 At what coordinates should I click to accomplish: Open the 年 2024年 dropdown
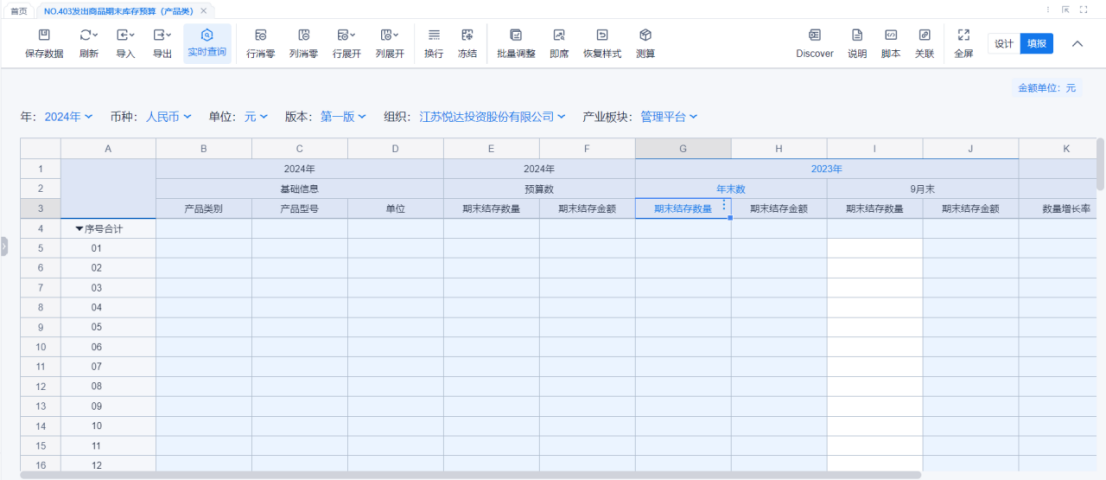(68, 117)
